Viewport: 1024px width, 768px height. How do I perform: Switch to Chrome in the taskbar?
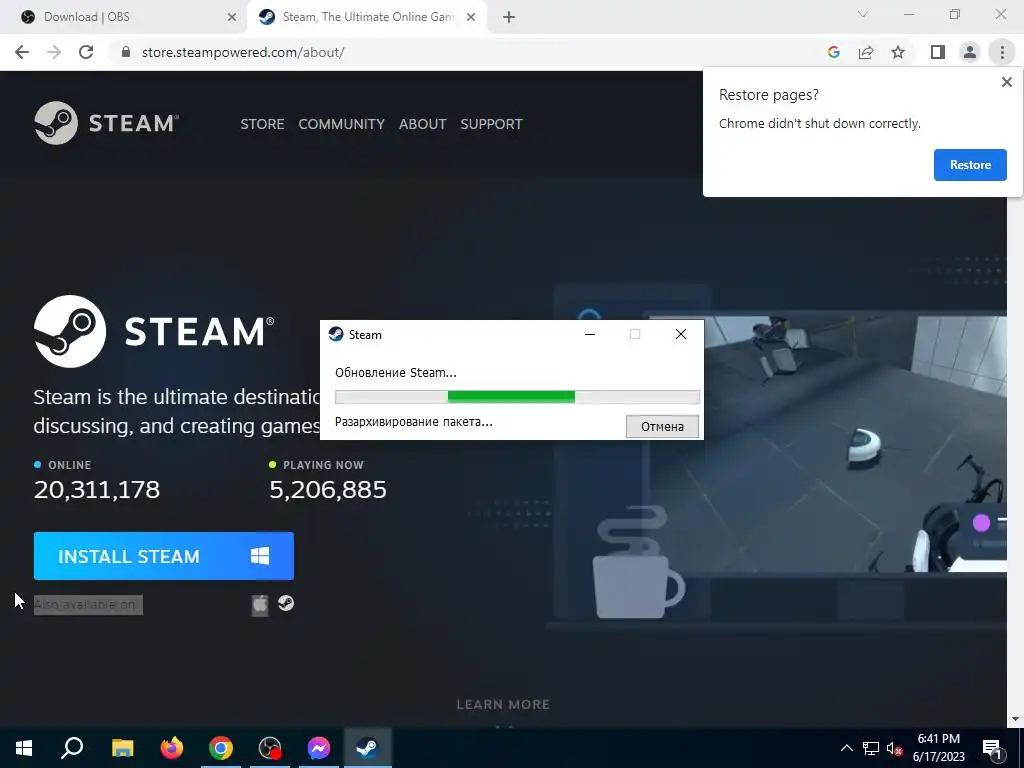[221, 748]
